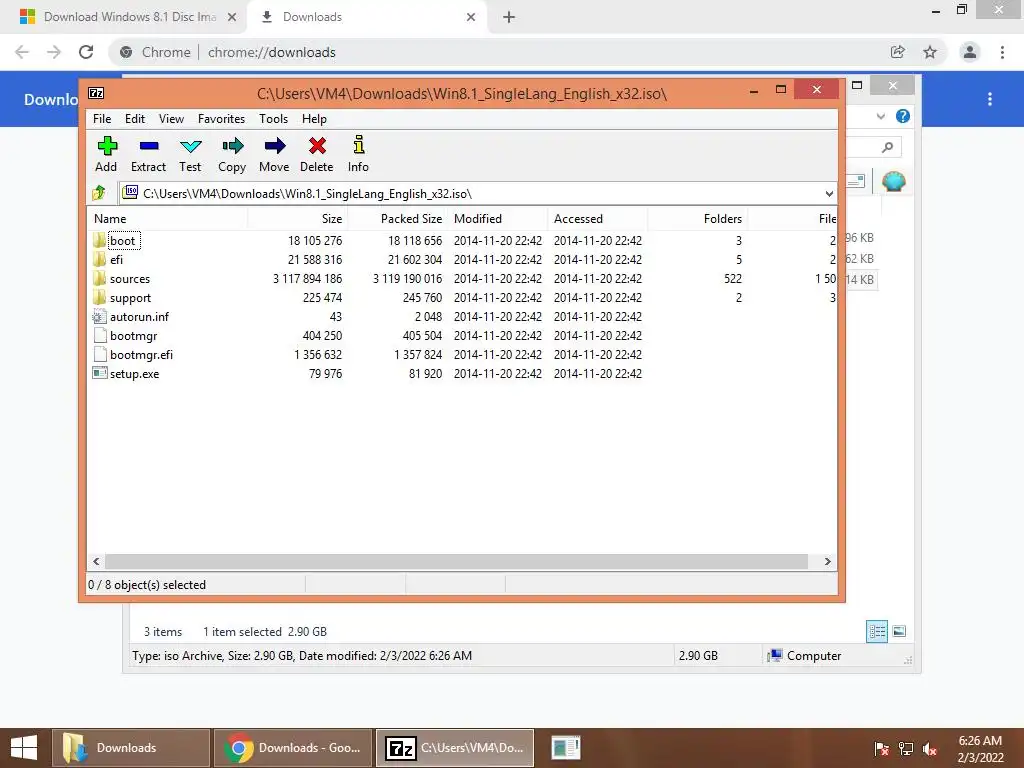Sort the list by Size column
1024x768 pixels.
298,219
